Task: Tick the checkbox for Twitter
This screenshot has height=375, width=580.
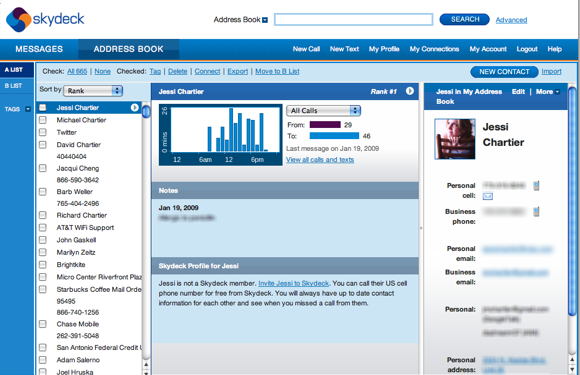Action: point(43,132)
